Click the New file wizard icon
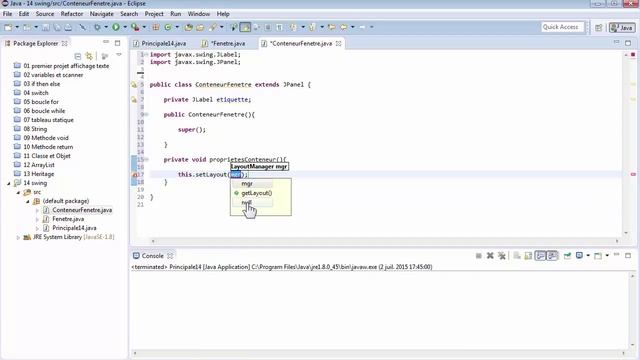Screen dimensions: 640x360 pyautogui.click(x=8, y=27)
